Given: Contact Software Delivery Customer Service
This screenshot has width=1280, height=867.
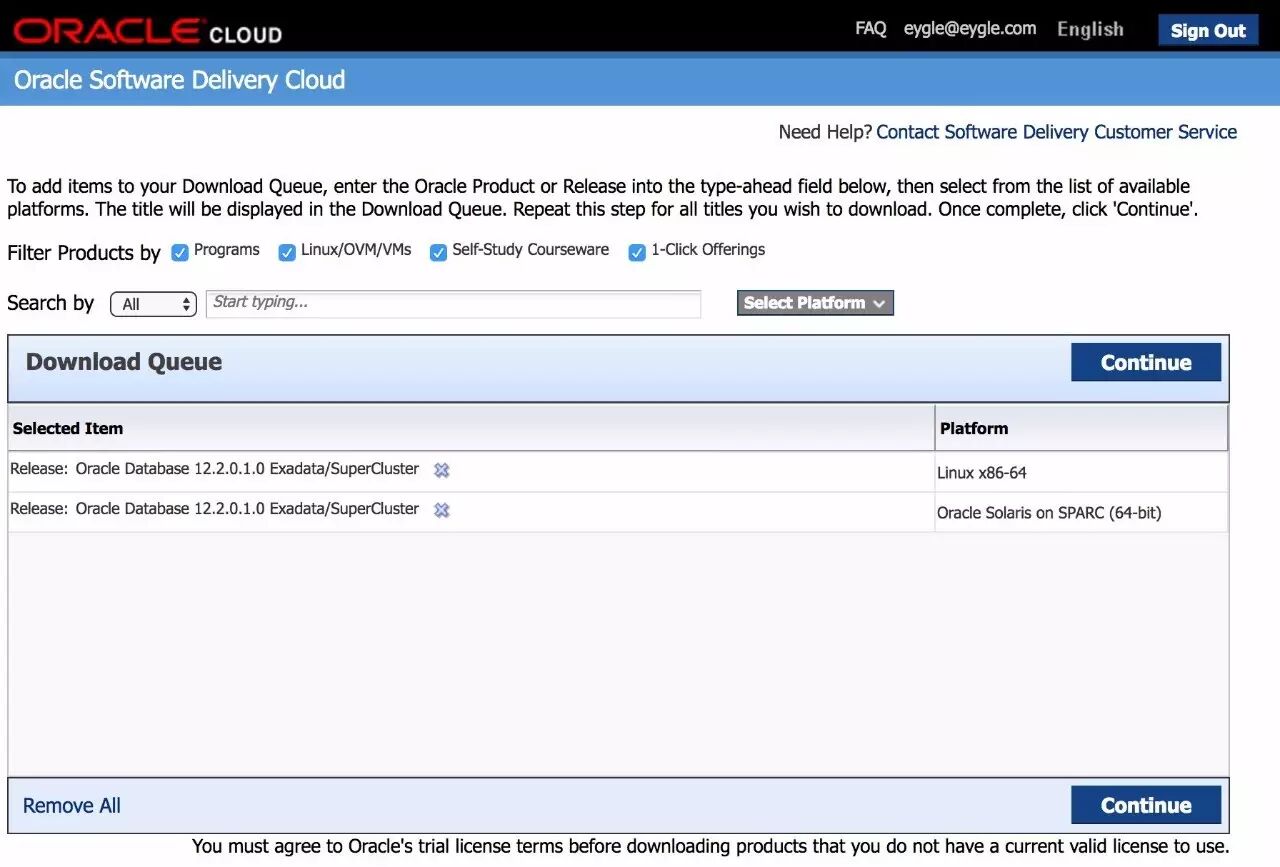Looking at the screenshot, I should coord(1057,132).
